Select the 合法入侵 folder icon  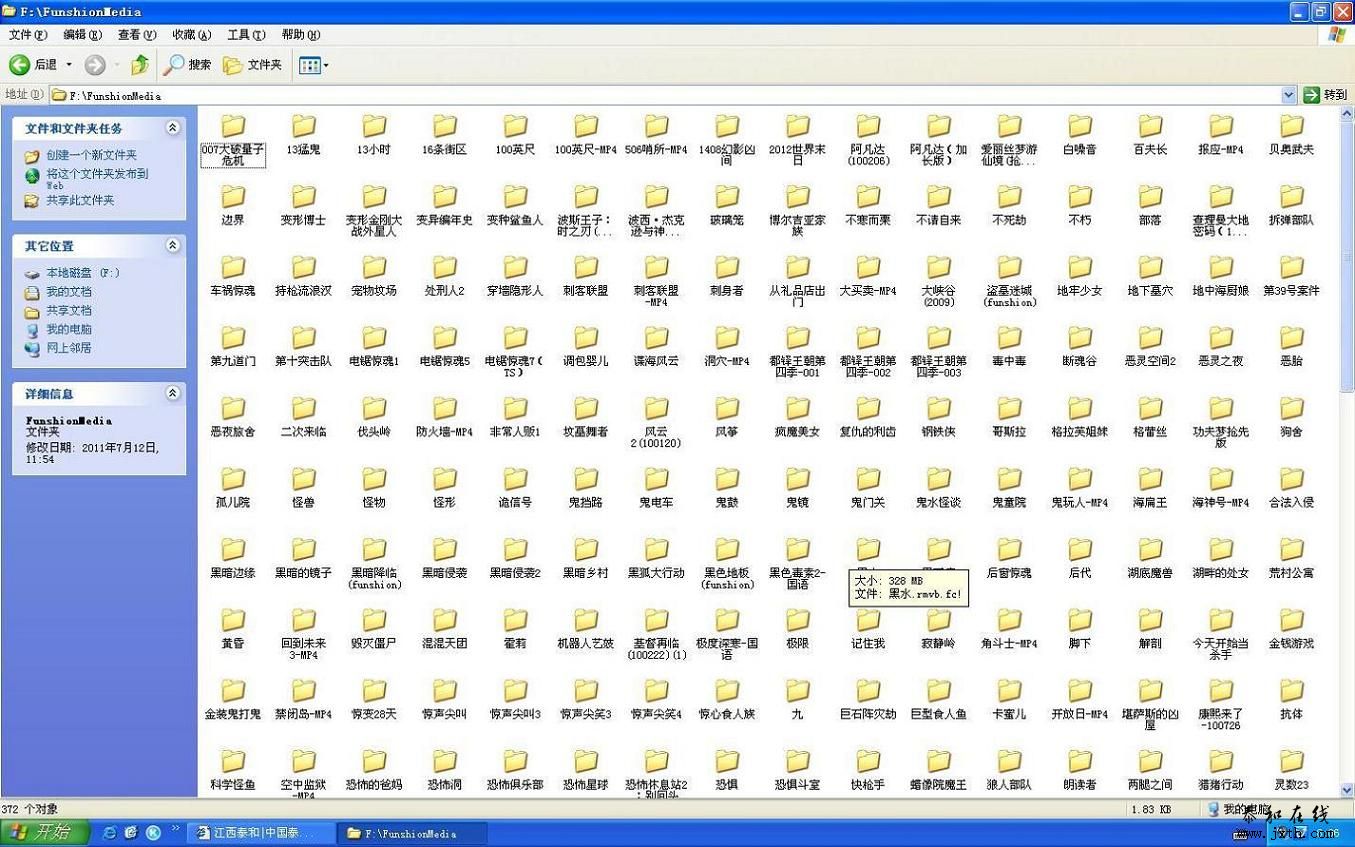(1291, 479)
